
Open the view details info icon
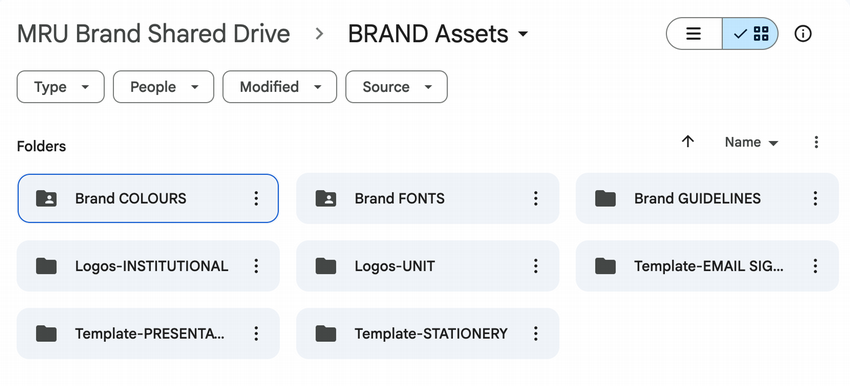tap(803, 34)
